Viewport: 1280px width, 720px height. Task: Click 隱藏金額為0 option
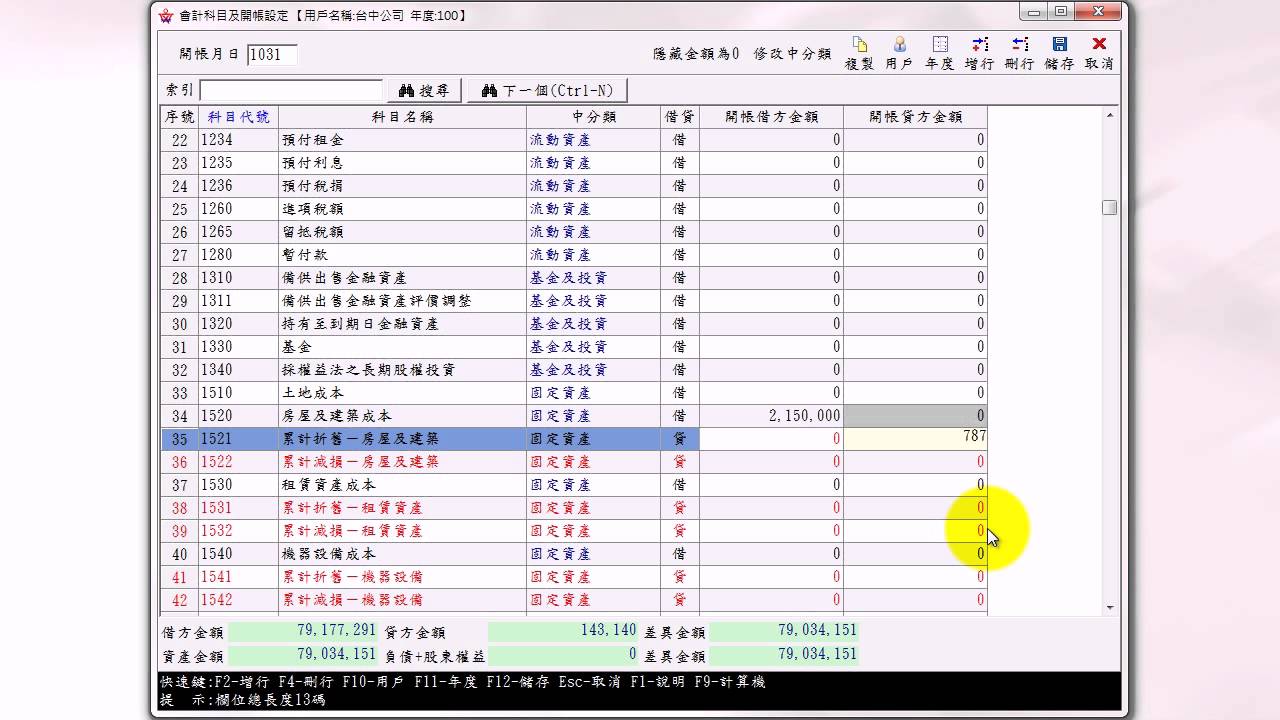[696, 54]
